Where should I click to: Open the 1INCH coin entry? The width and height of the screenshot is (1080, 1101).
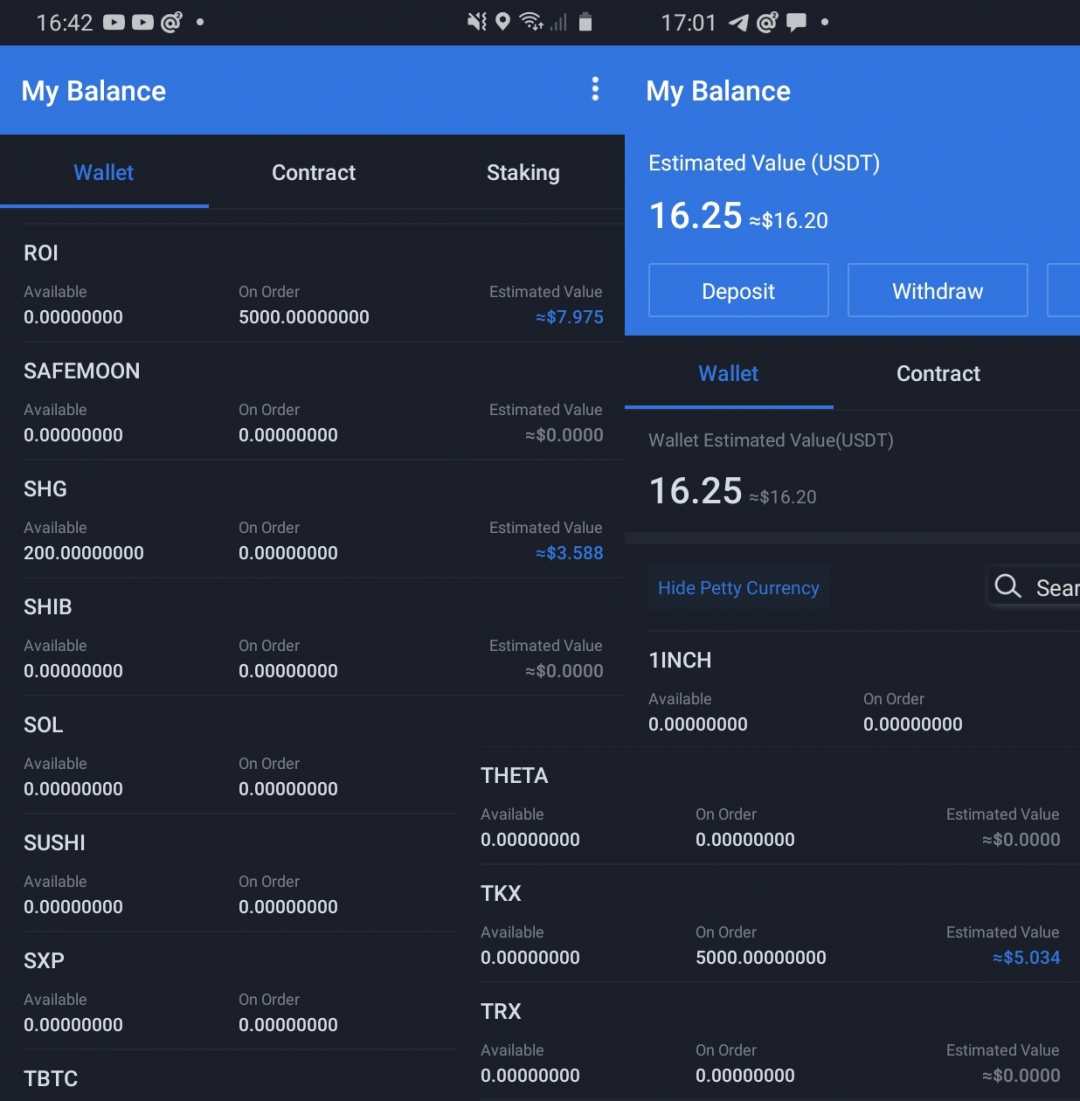point(680,660)
